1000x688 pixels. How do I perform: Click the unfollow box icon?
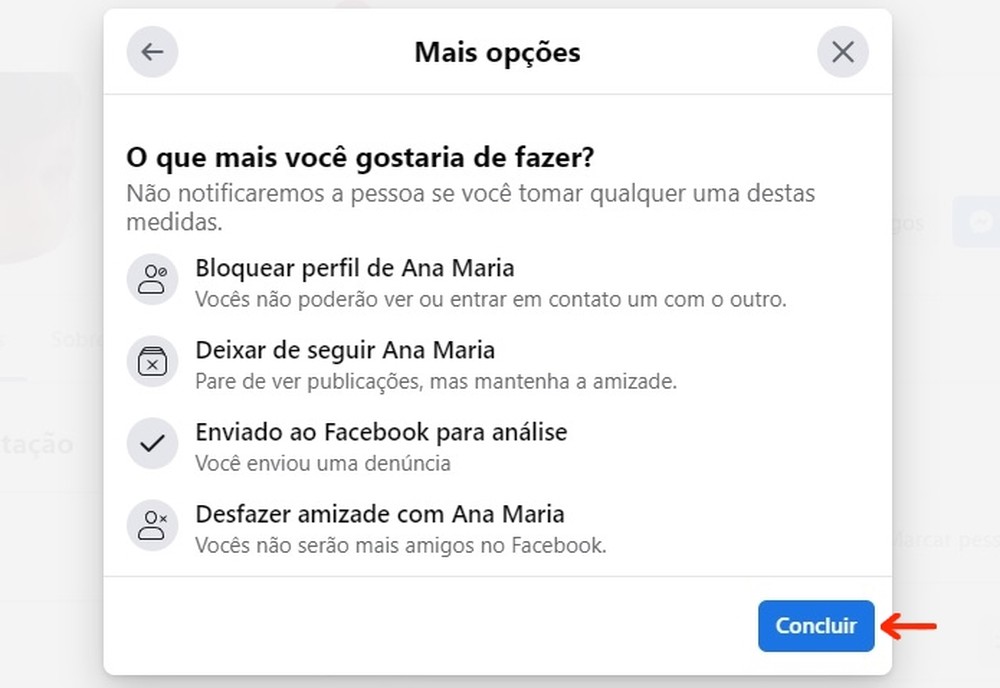152,362
